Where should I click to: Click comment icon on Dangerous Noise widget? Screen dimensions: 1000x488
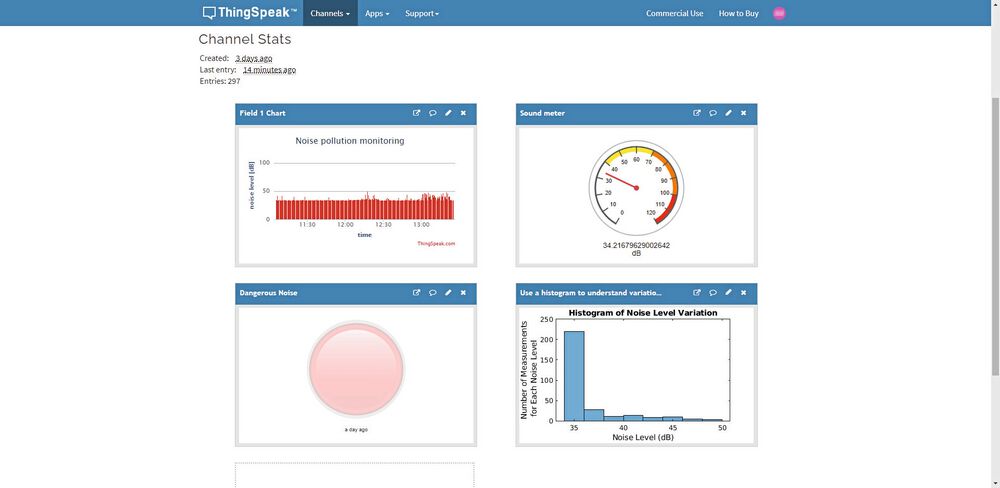click(x=433, y=293)
